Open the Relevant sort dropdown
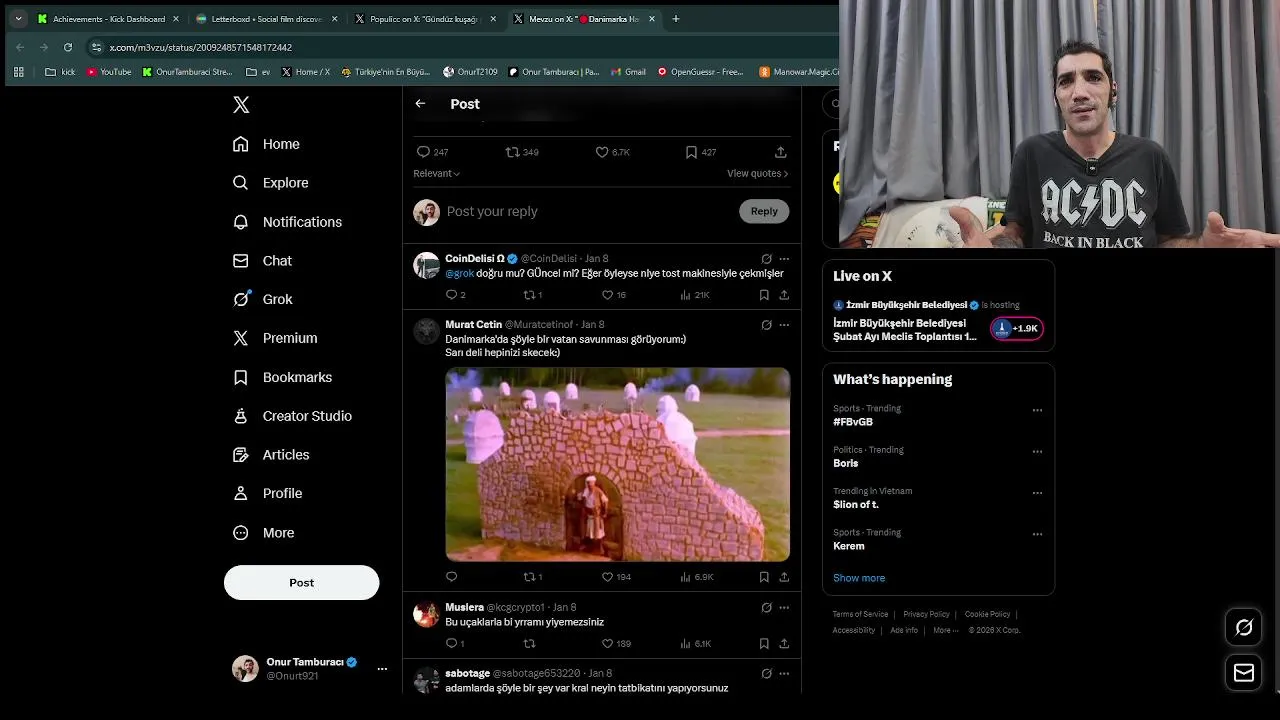The width and height of the screenshot is (1280, 720). click(x=436, y=173)
